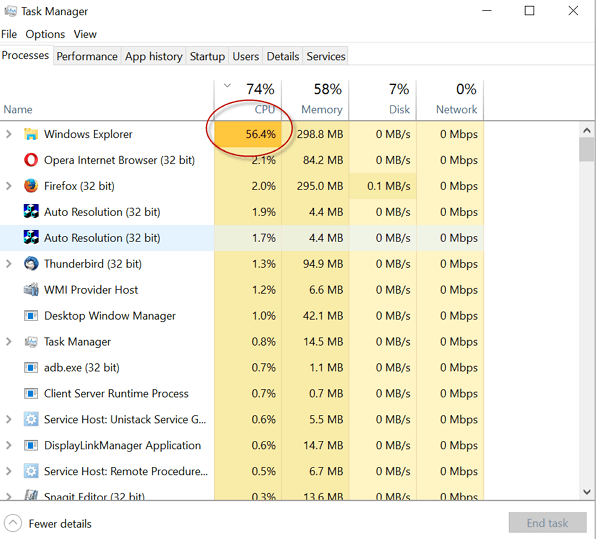Open the File menu
Image resolution: width=596 pixels, height=540 pixels.
[x=9, y=34]
